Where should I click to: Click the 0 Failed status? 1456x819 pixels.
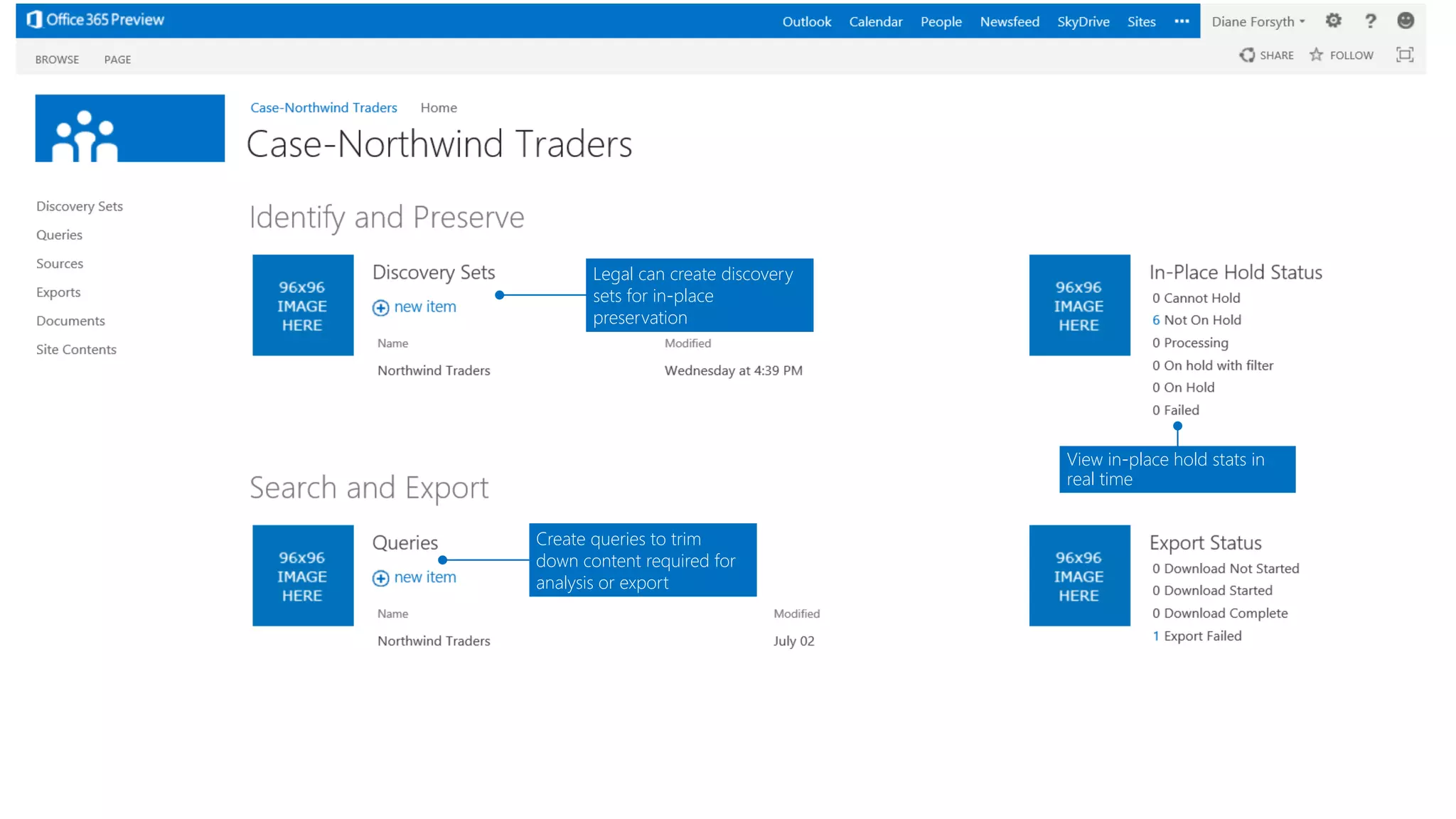coord(1176,410)
